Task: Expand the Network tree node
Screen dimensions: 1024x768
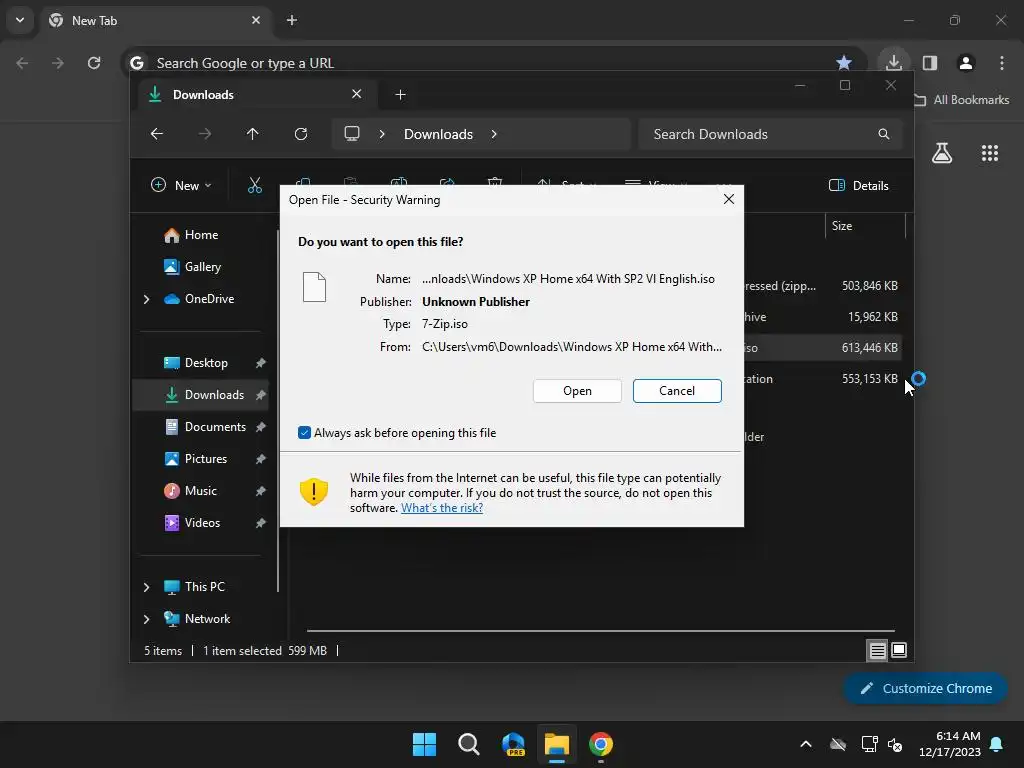Action: coord(146,619)
